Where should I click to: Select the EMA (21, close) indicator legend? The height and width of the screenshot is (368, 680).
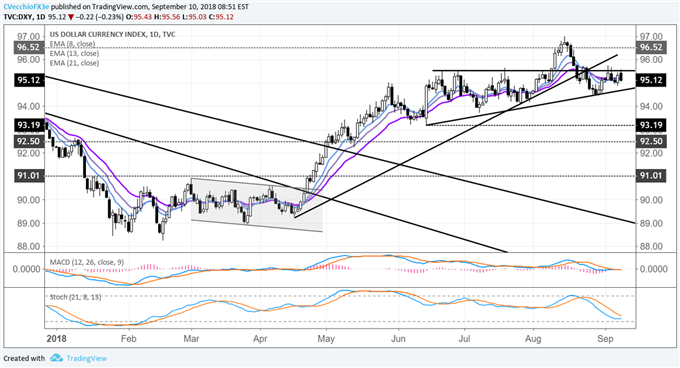coord(74,63)
